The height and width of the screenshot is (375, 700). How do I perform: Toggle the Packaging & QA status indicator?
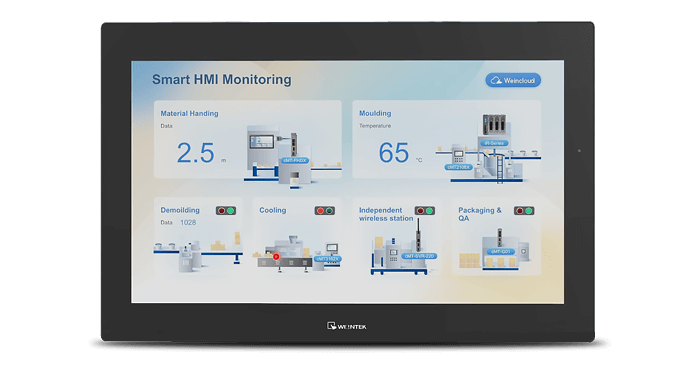(524, 210)
